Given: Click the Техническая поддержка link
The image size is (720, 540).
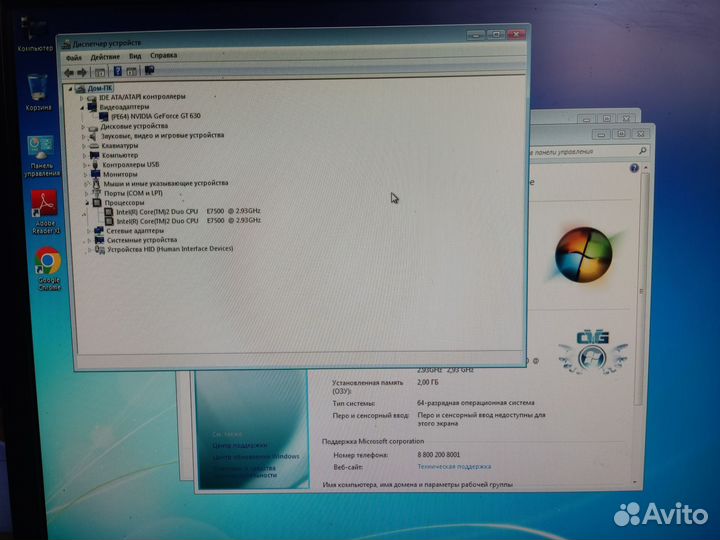Looking at the screenshot, I should 454,466.
